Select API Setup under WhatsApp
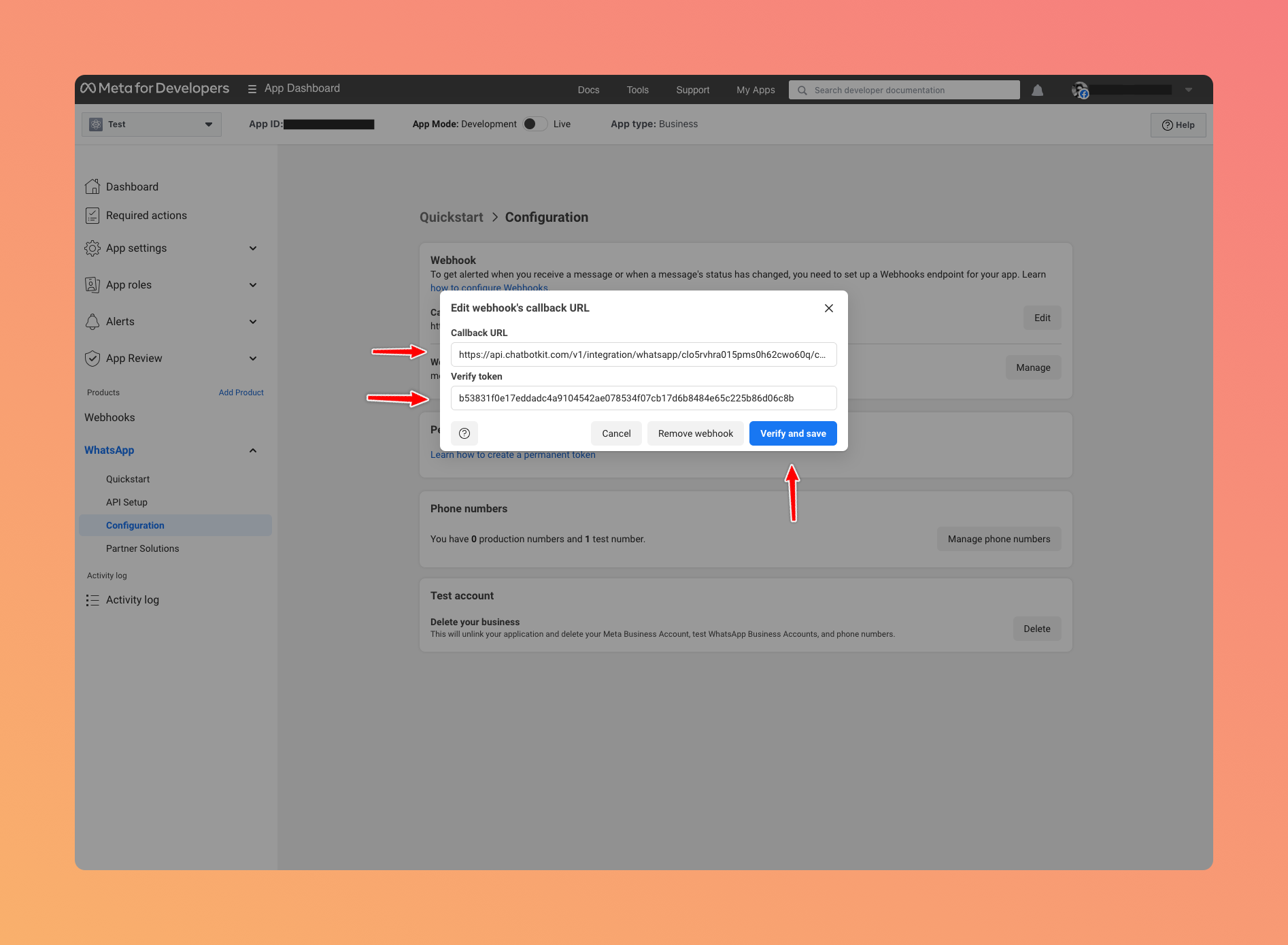Viewport: 1288px width, 945px height. (126, 502)
